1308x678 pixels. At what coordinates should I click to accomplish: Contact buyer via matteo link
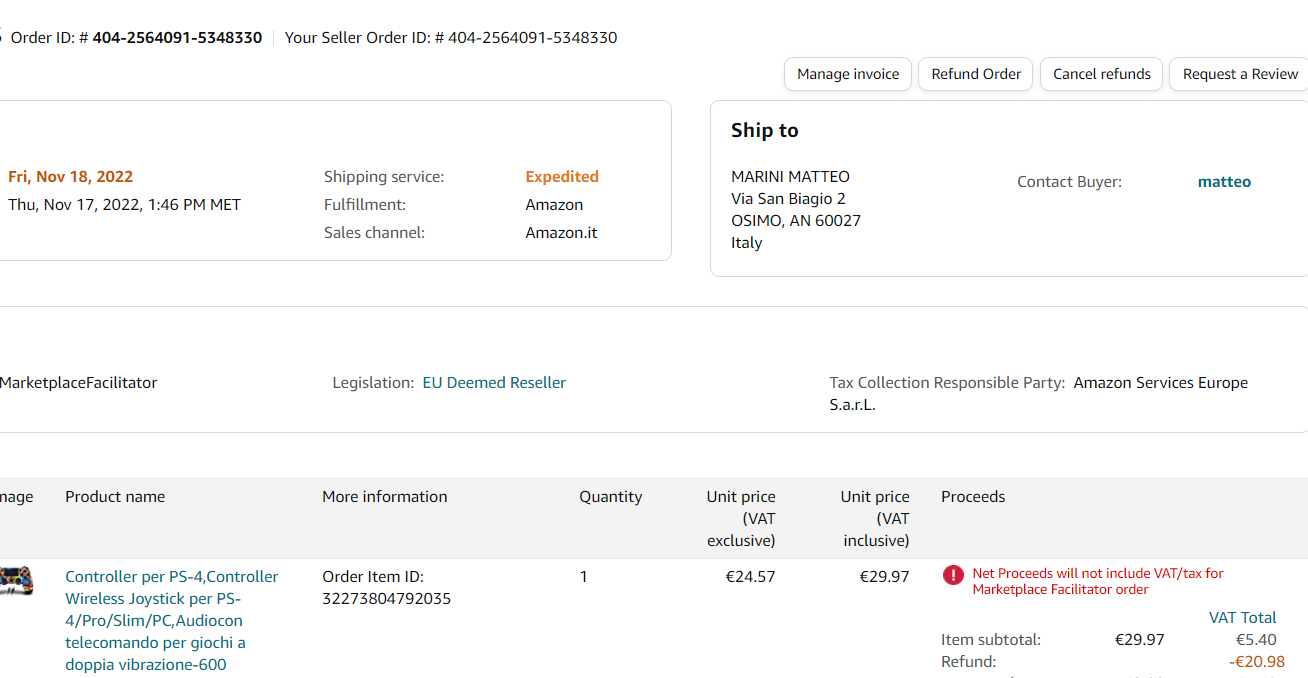tap(1224, 182)
